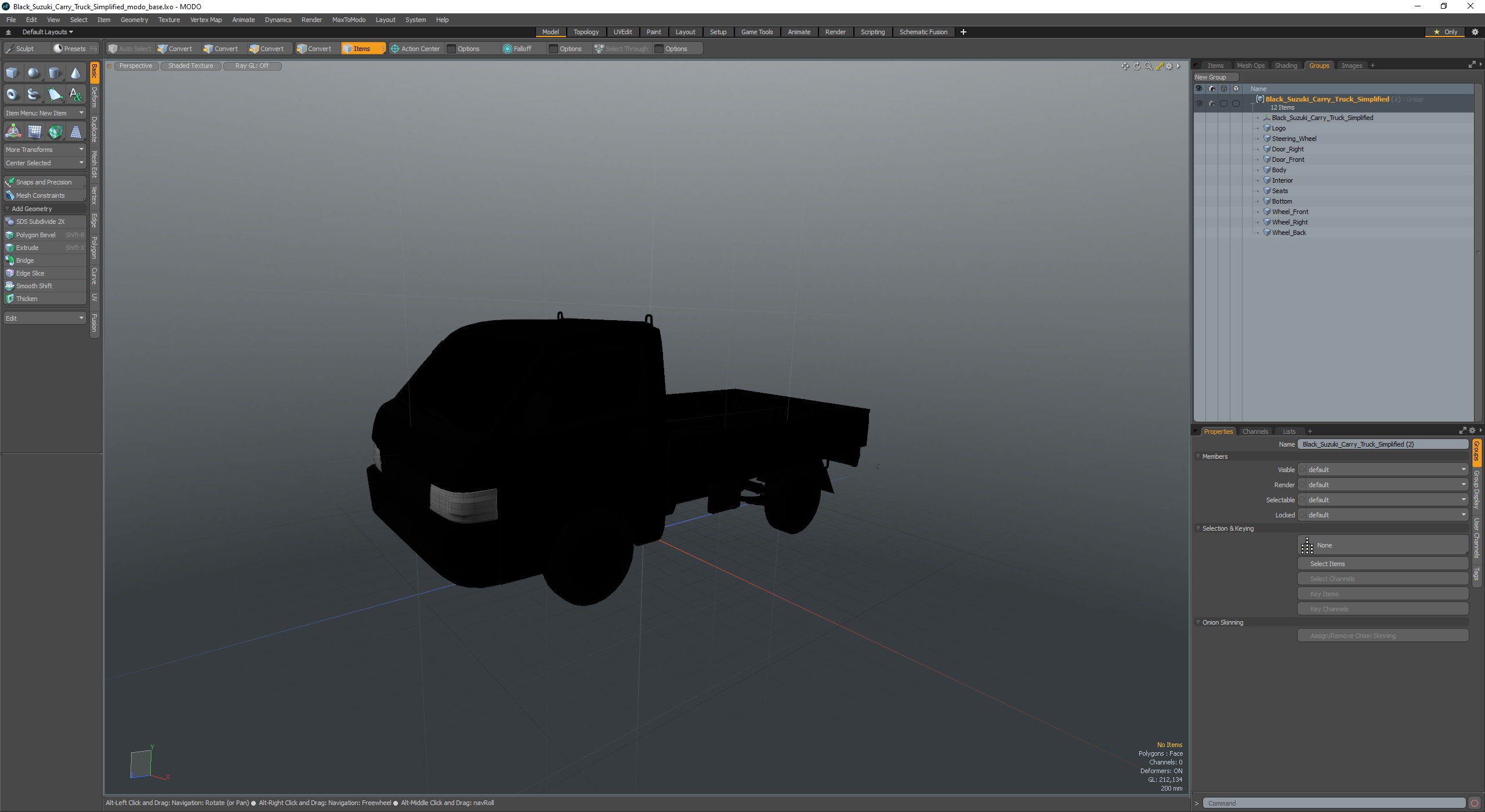Click the viewport zoom magnifier icon
Viewport: 1485px width, 812px height.
pos(1148,66)
